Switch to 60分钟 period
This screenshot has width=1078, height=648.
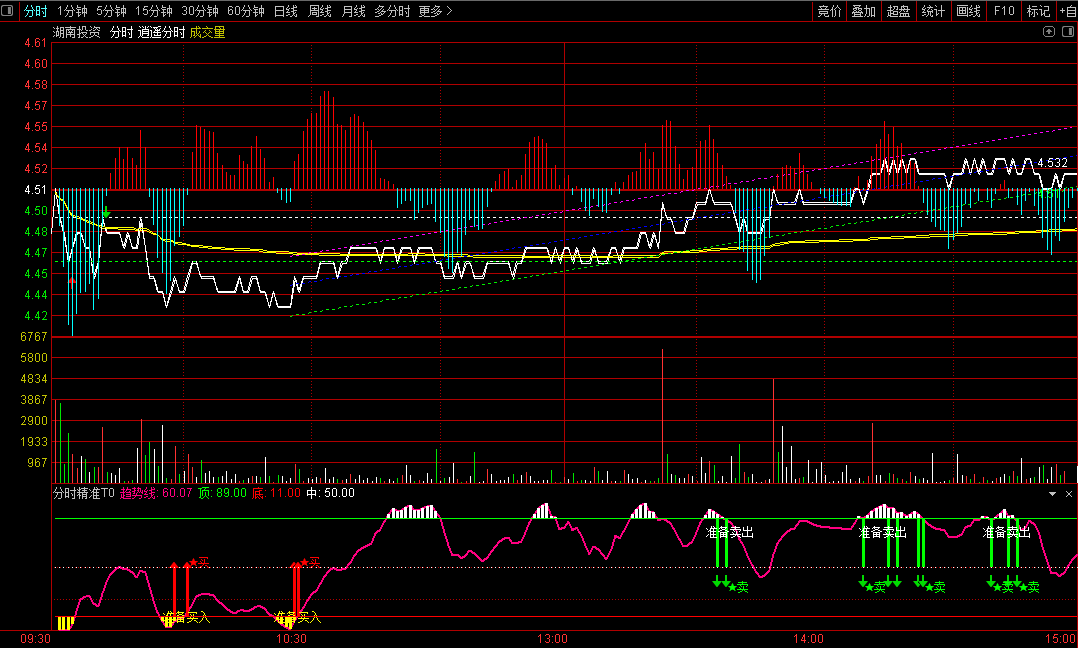pyautogui.click(x=246, y=11)
